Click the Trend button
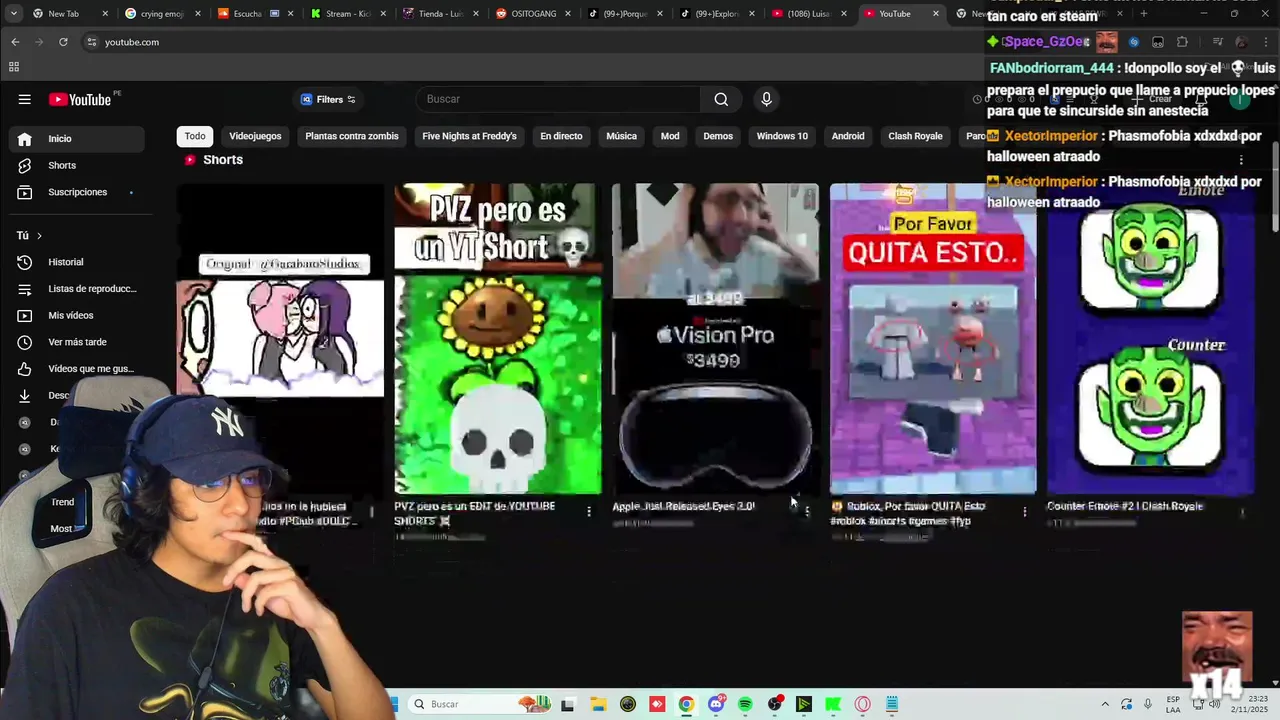Screen dimensions: 1280x720 [x=62, y=502]
